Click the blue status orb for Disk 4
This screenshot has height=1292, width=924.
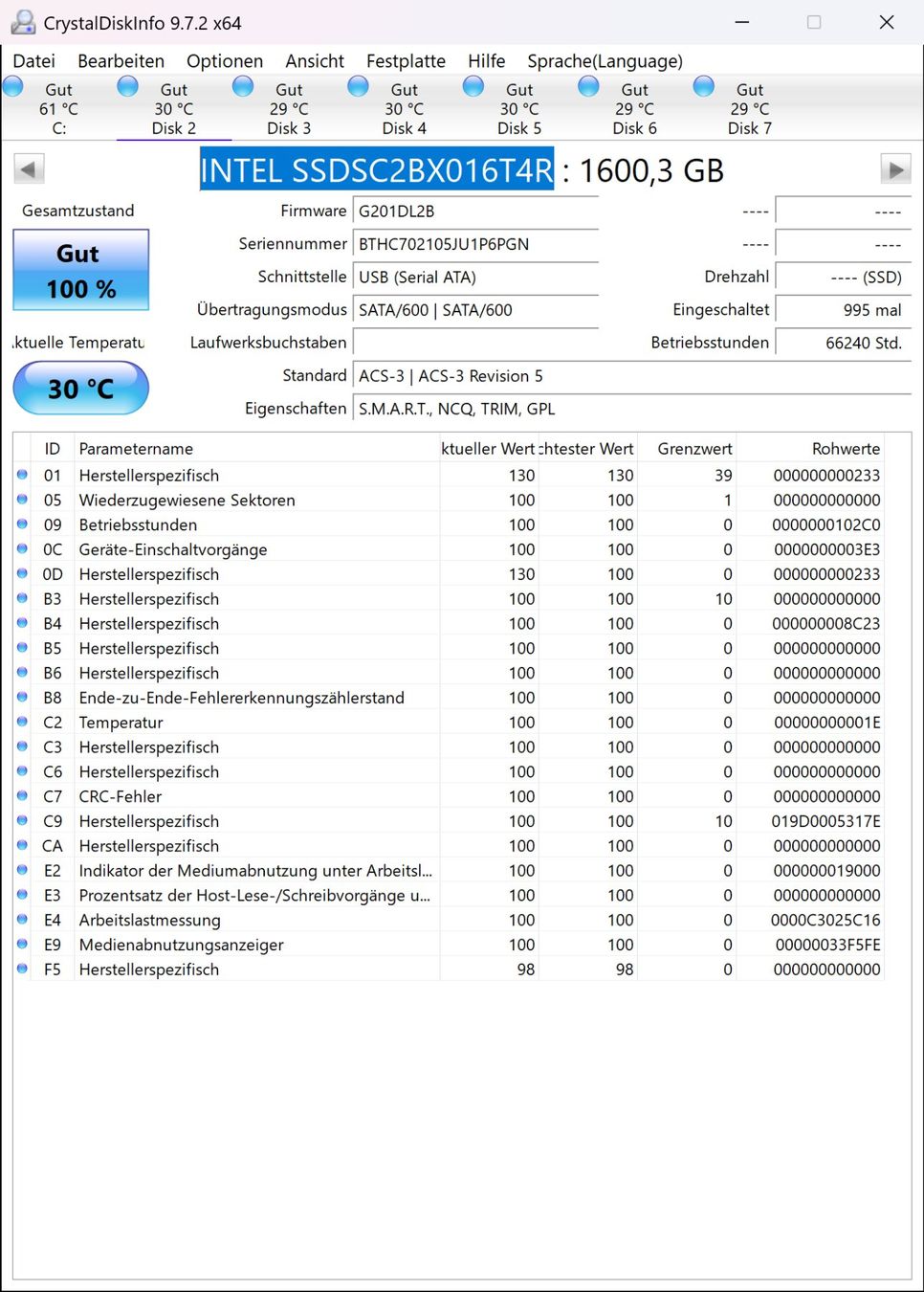pyautogui.click(x=359, y=87)
